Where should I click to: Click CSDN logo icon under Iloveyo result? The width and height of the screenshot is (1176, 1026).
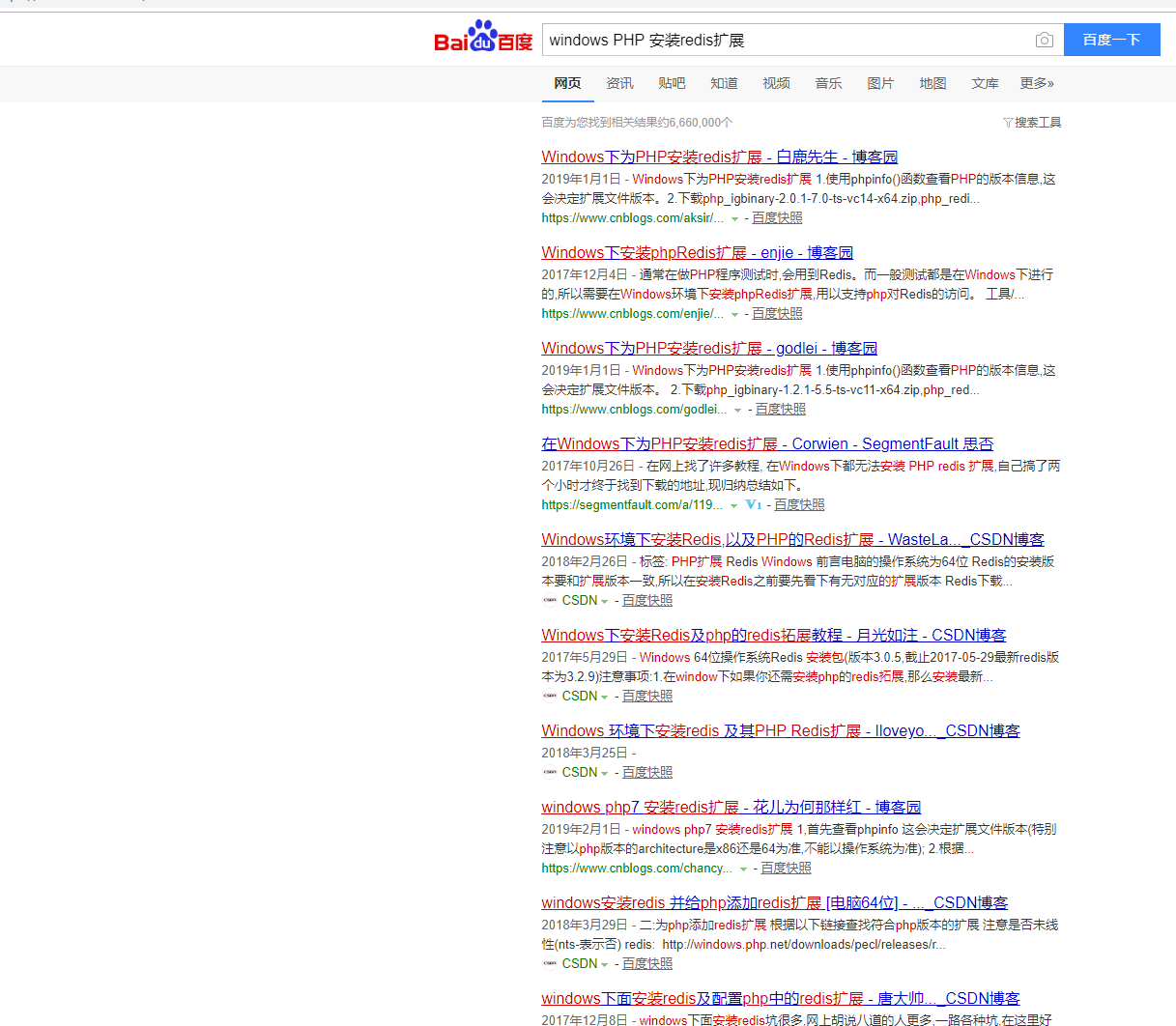(x=550, y=773)
